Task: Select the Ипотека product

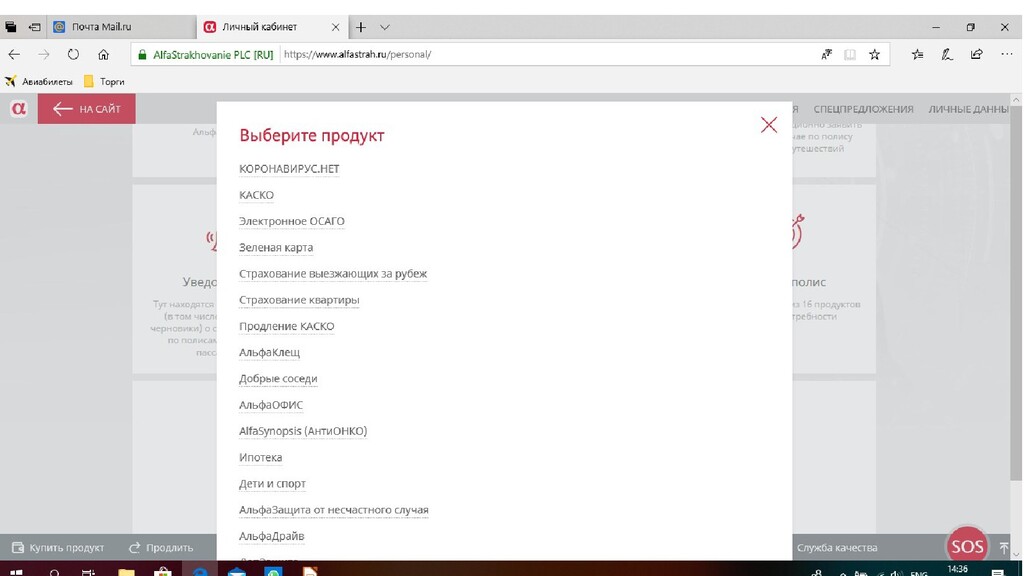Action: [261, 457]
